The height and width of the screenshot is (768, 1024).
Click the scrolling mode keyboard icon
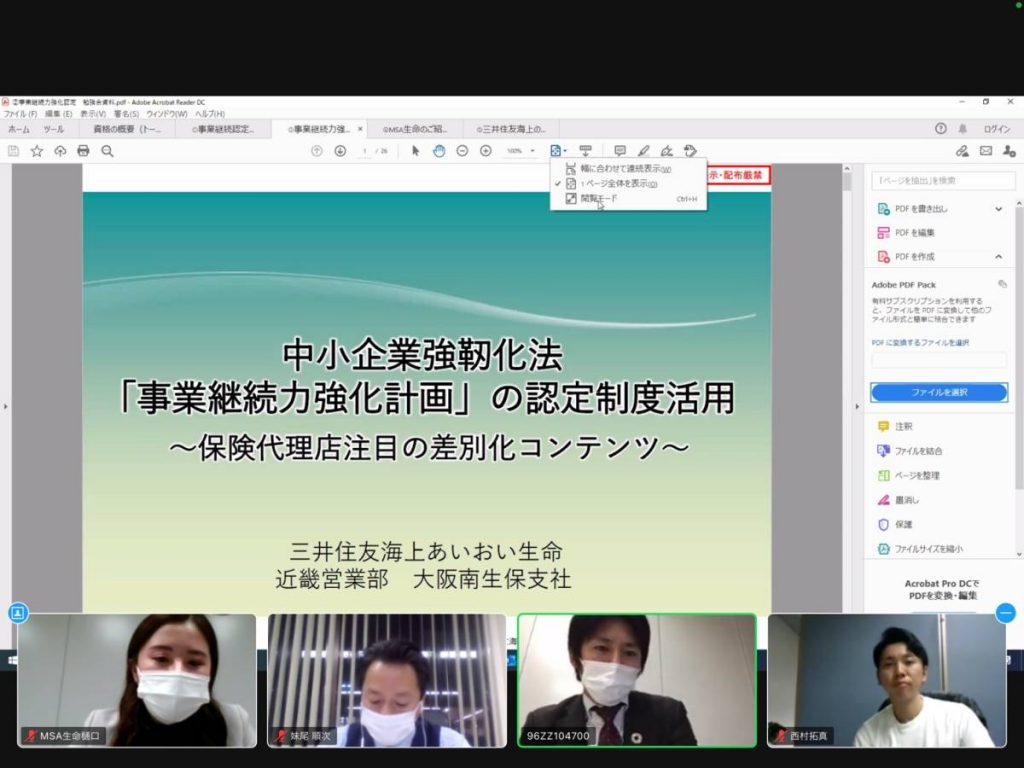coord(585,151)
